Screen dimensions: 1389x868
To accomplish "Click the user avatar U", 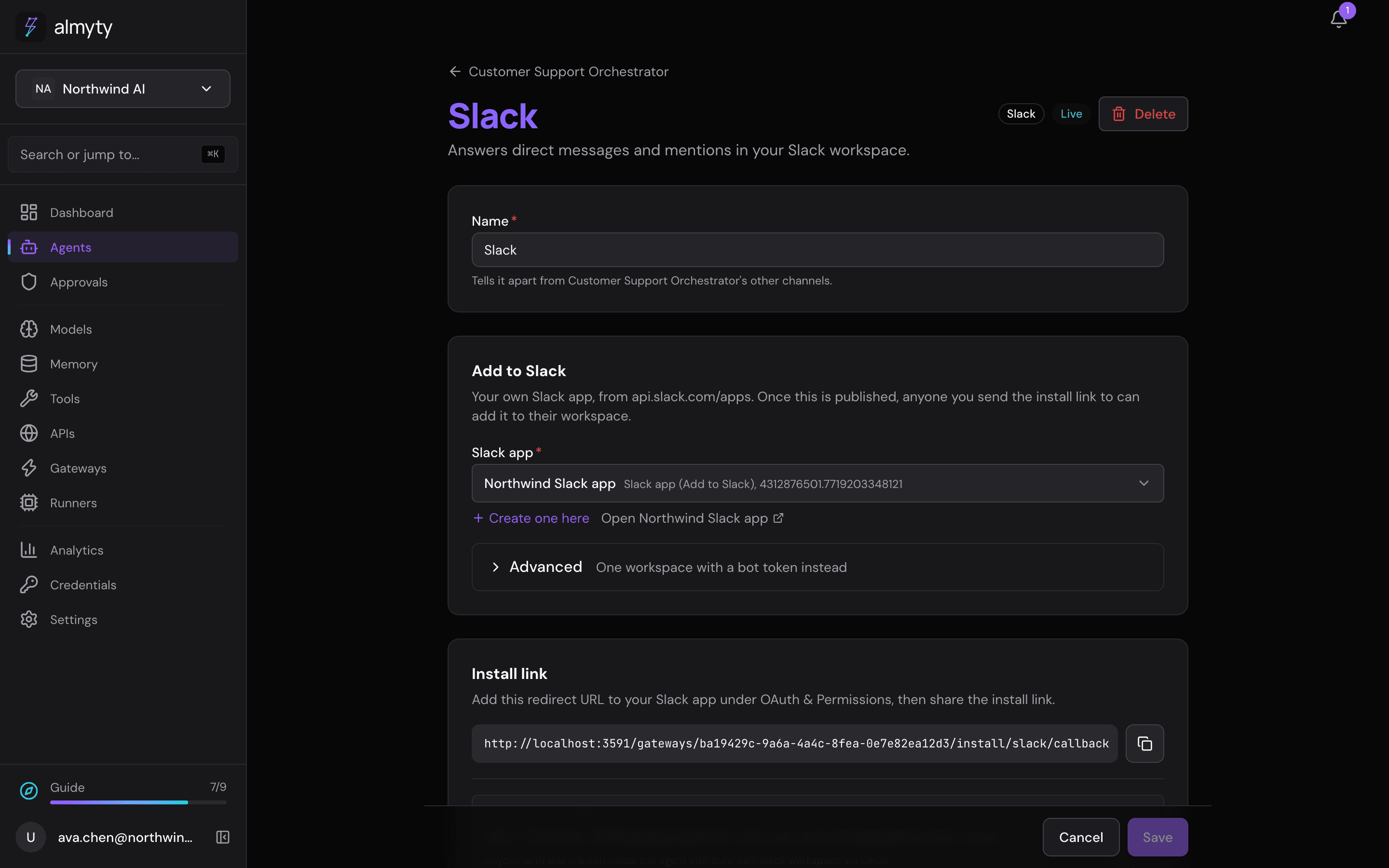I will (x=31, y=837).
